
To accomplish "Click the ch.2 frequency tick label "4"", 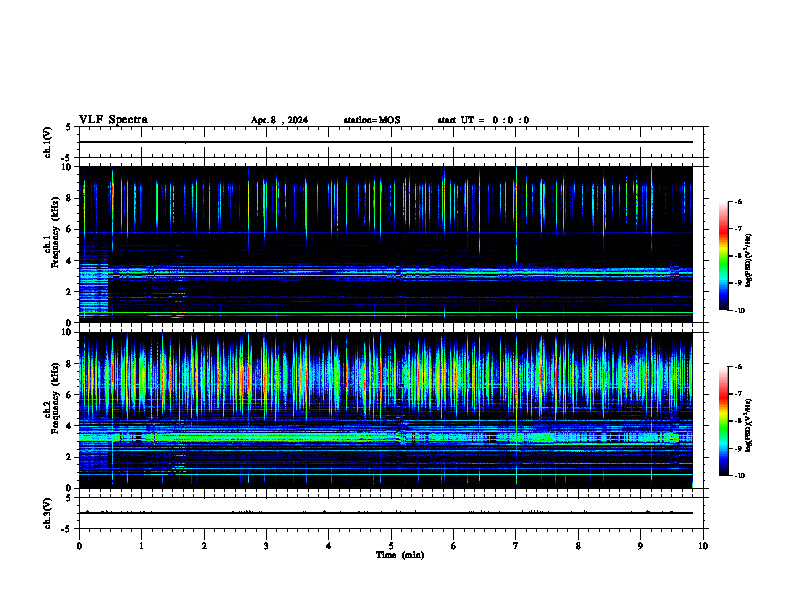I will click(x=69, y=426).
